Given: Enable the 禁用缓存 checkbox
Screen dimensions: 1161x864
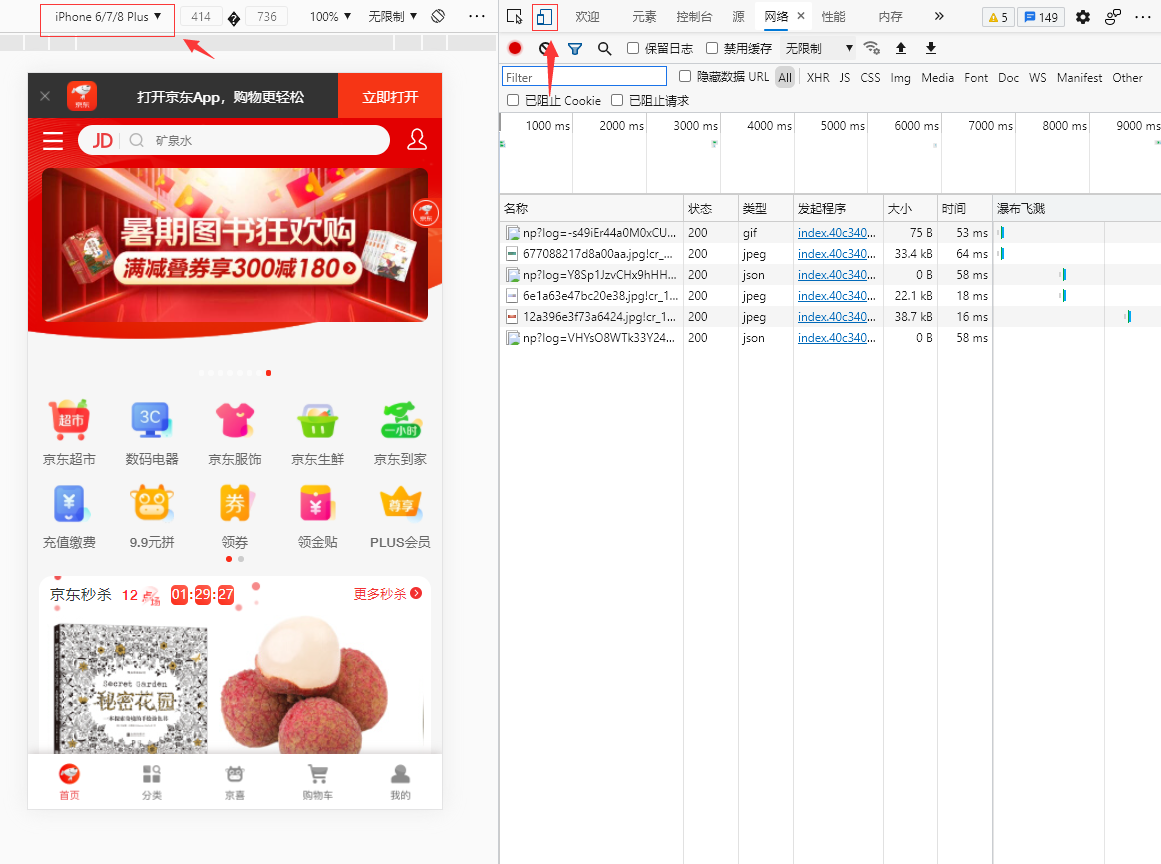Looking at the screenshot, I should (x=712, y=48).
